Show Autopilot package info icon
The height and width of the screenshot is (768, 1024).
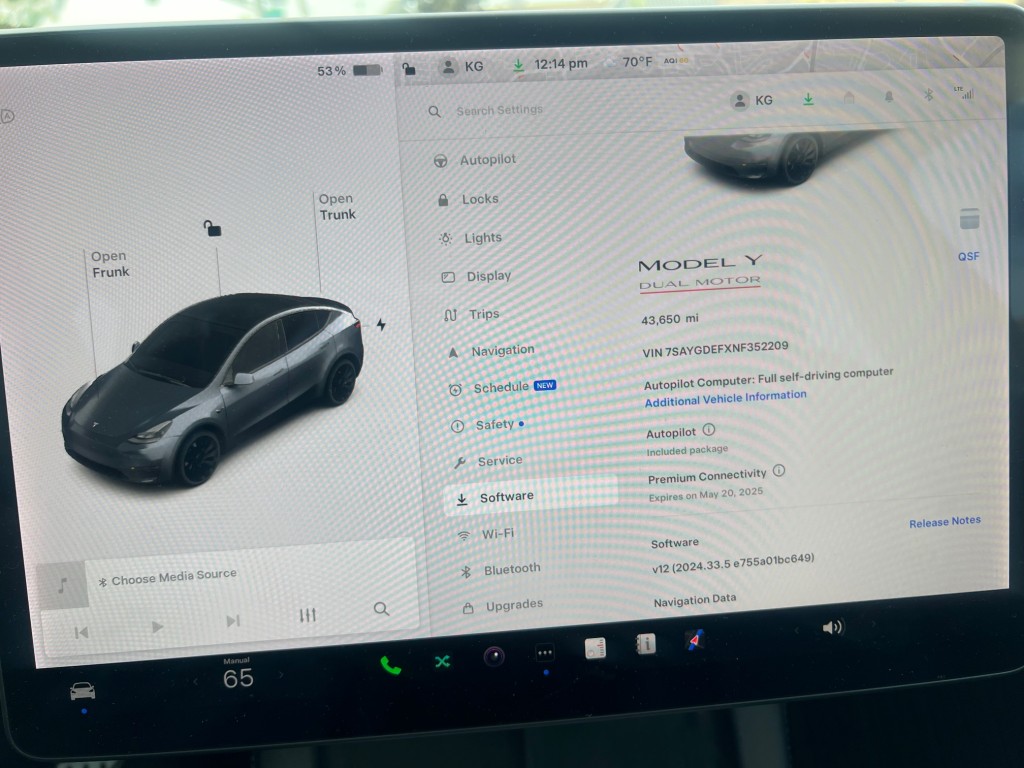point(709,430)
